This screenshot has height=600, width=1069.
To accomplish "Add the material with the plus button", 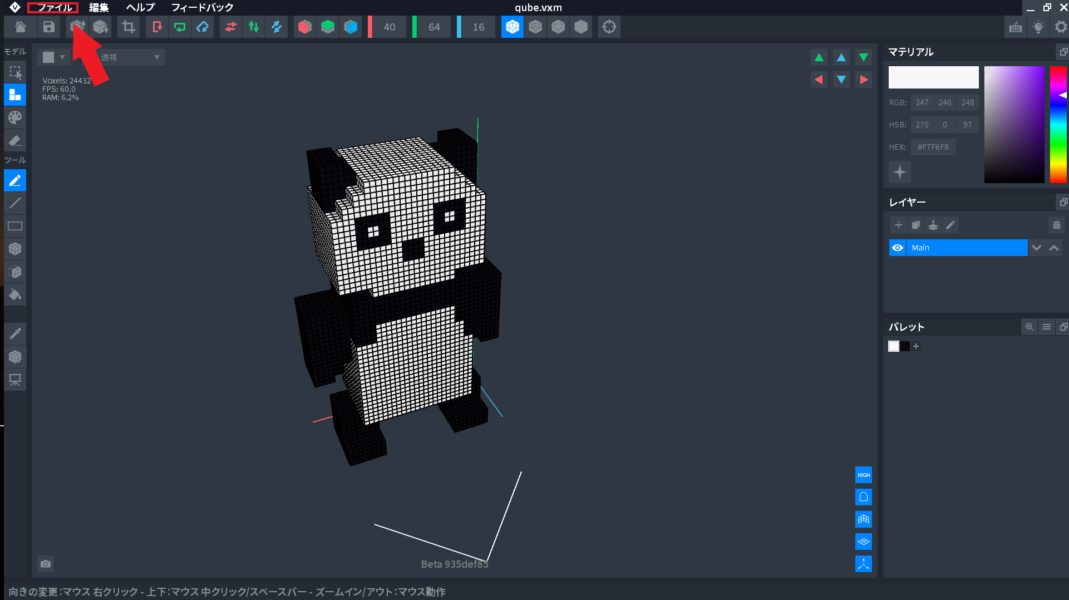I will pos(899,172).
